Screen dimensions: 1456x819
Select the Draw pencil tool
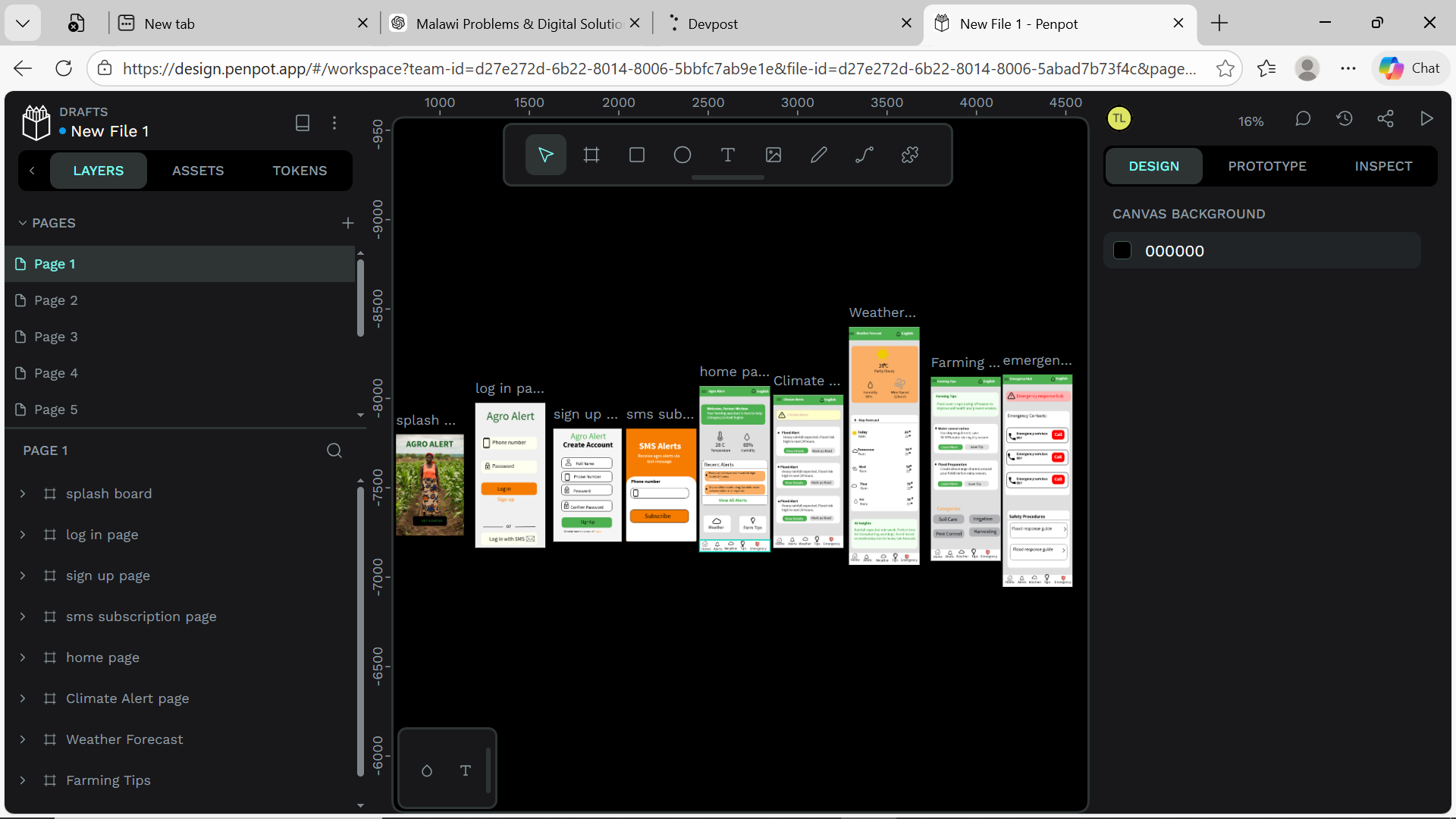coord(819,155)
